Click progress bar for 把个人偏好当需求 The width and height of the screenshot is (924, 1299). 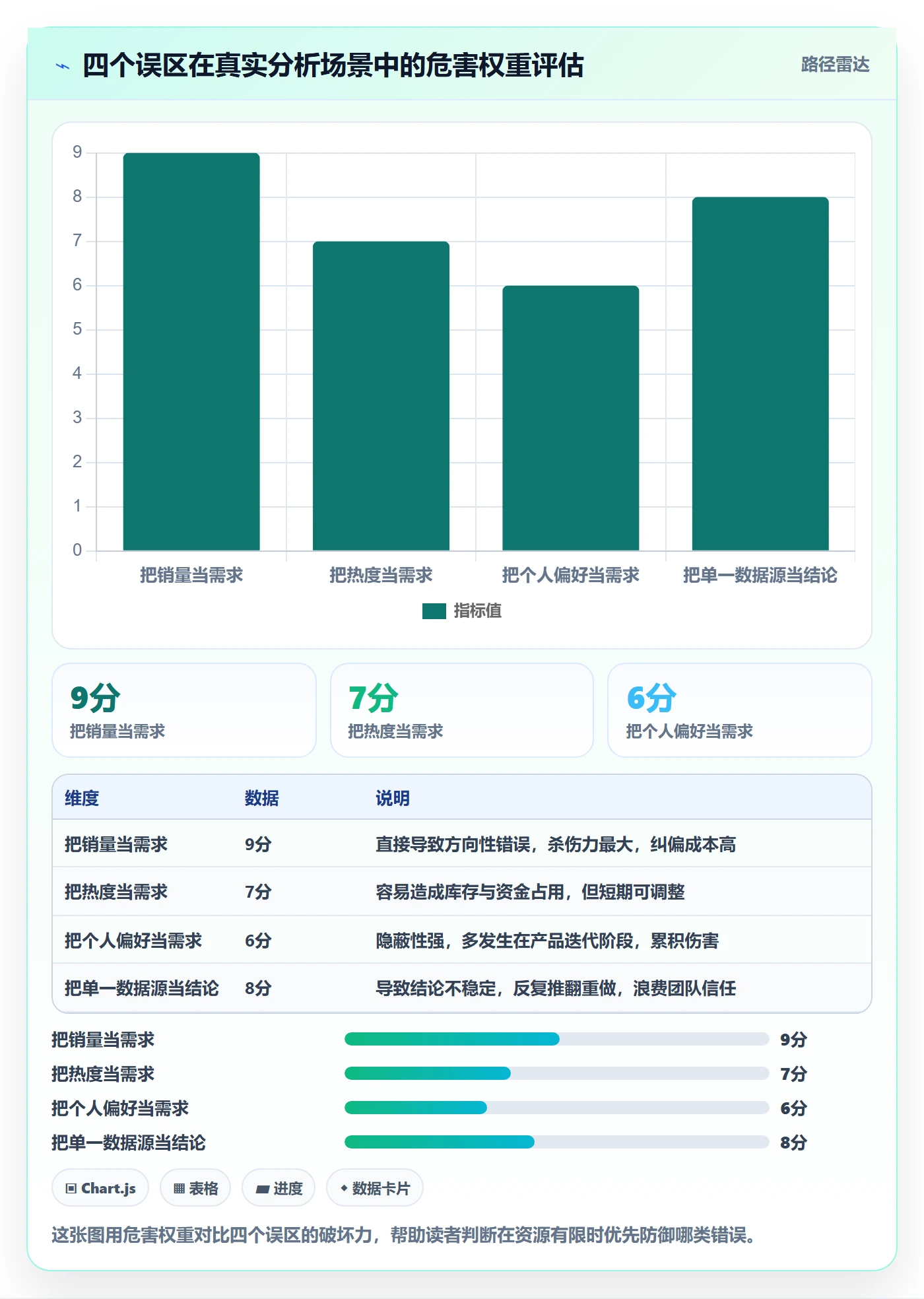click(x=556, y=1108)
